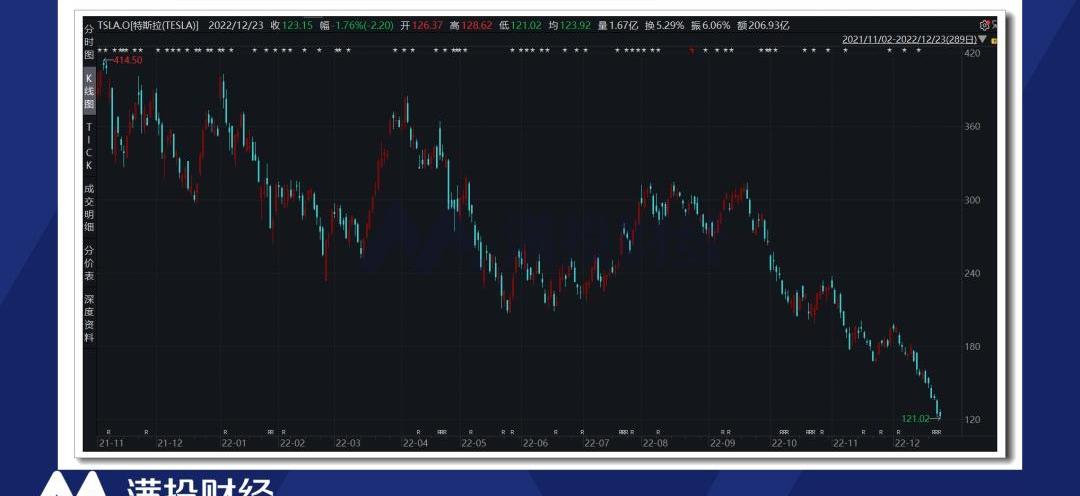Click the 180 price axis label

(x=973, y=347)
